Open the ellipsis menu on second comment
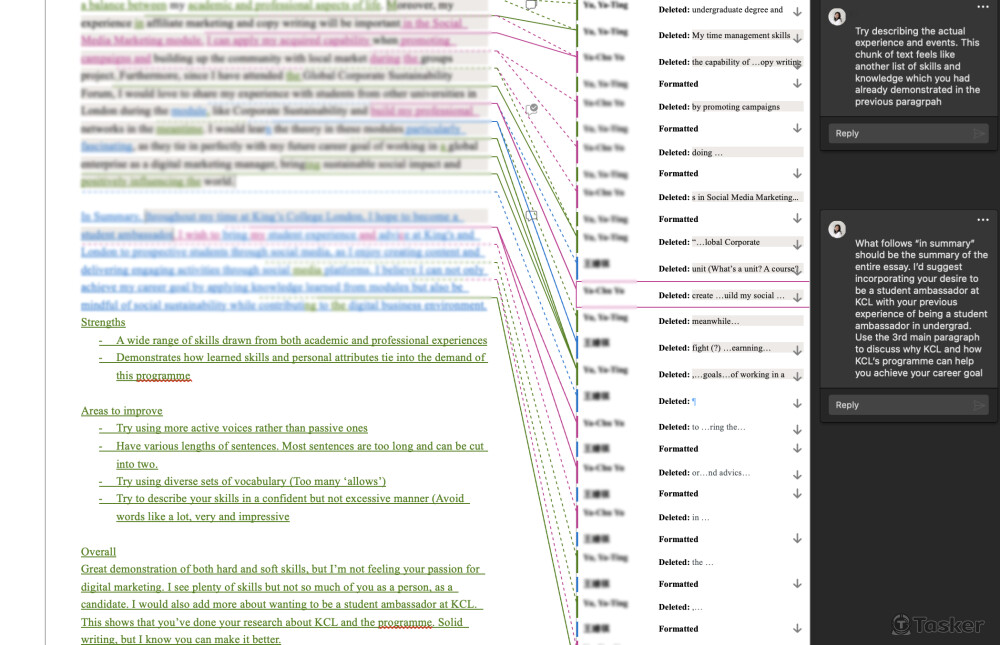Screen dimensions: 1000x645 [x=982, y=220]
